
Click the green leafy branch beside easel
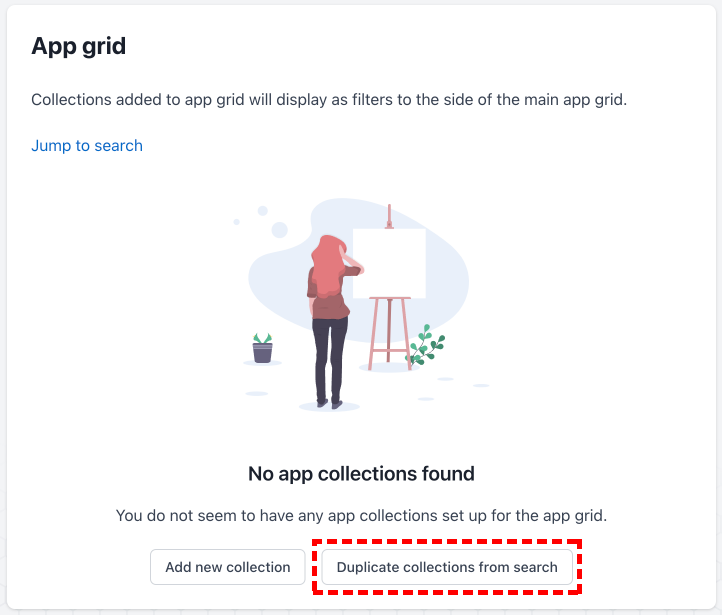click(x=426, y=345)
